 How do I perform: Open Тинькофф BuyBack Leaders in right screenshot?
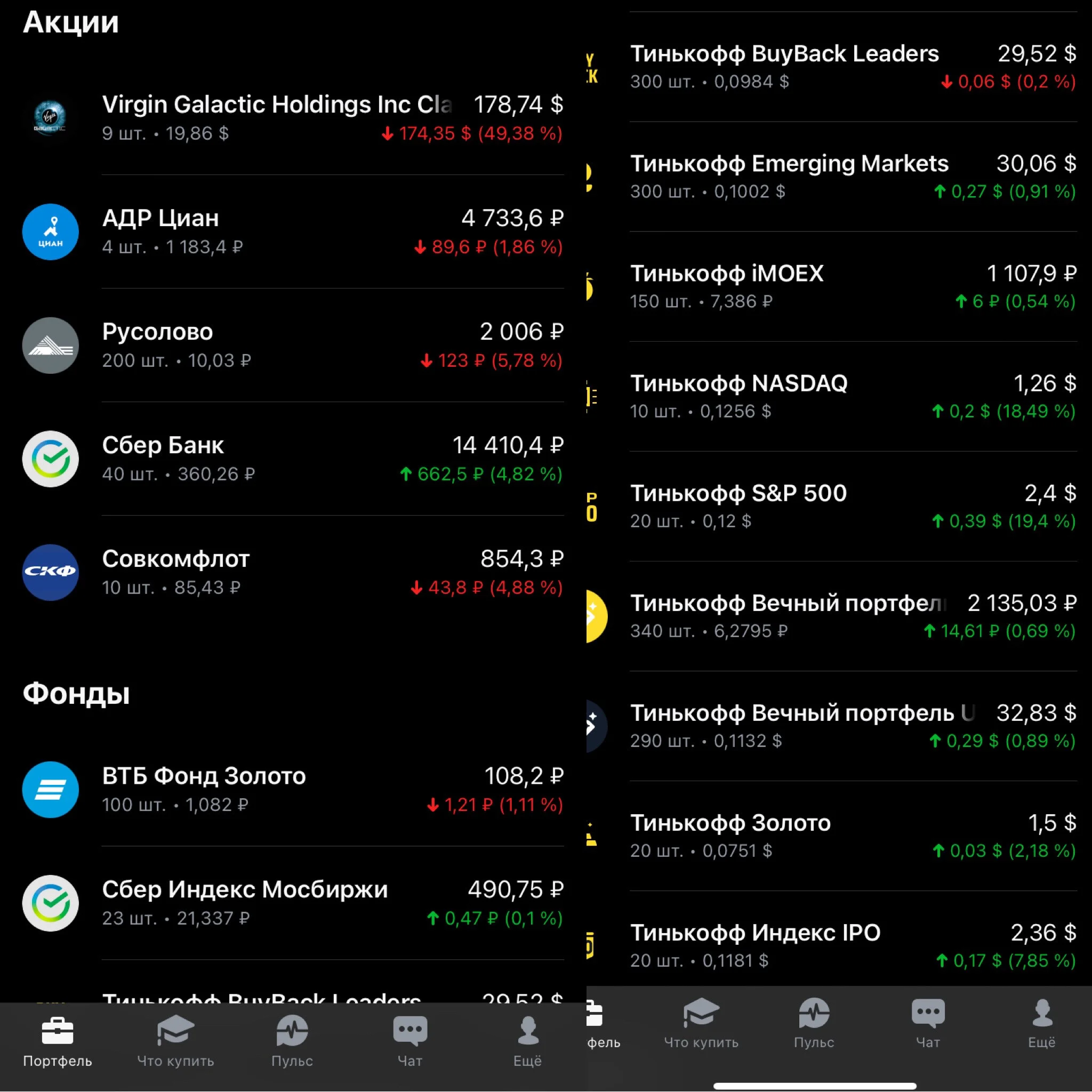pos(784,54)
